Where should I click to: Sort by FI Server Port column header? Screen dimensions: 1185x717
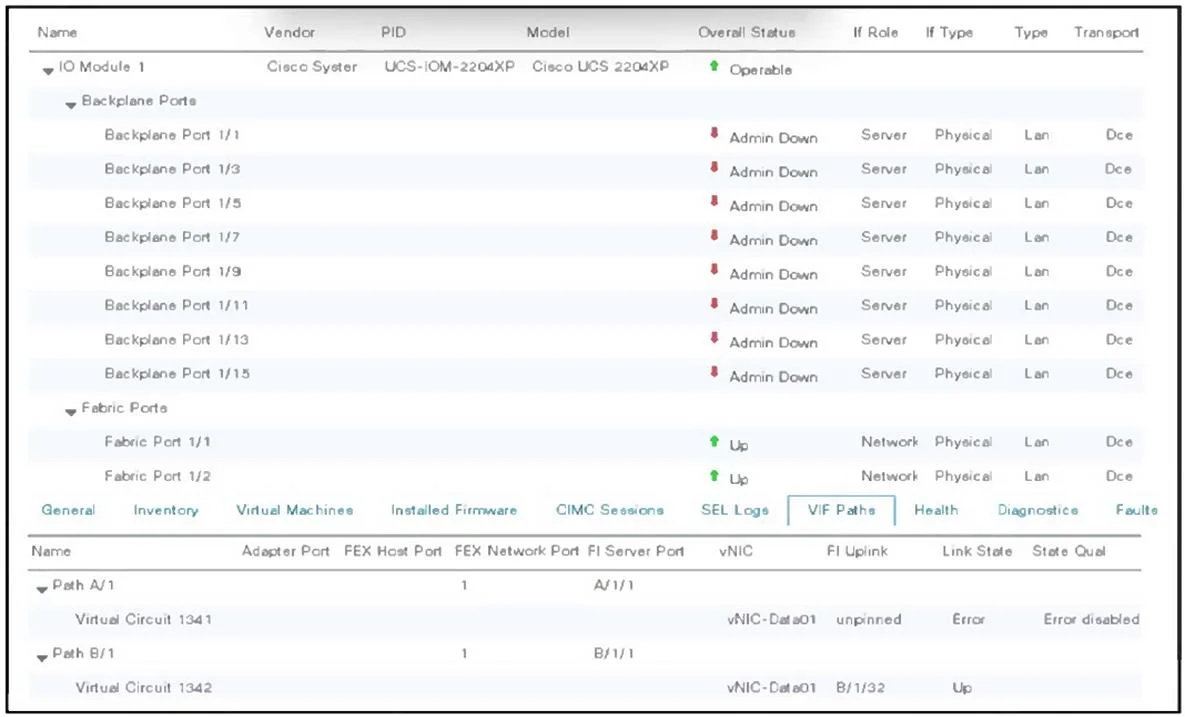click(x=636, y=551)
